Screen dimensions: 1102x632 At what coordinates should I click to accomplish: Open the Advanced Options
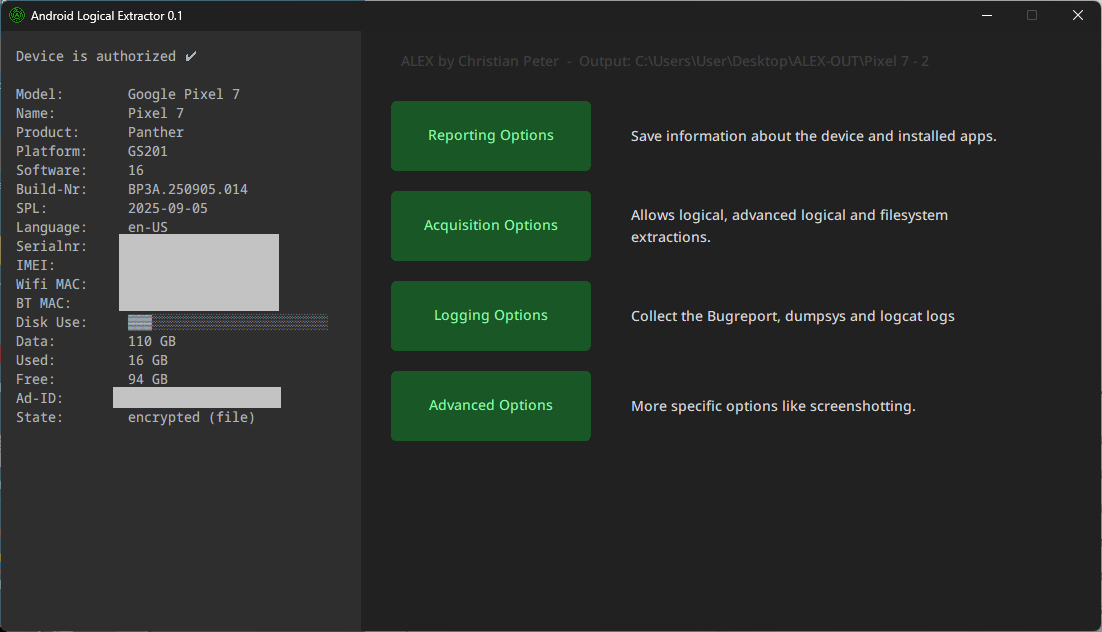(x=490, y=405)
